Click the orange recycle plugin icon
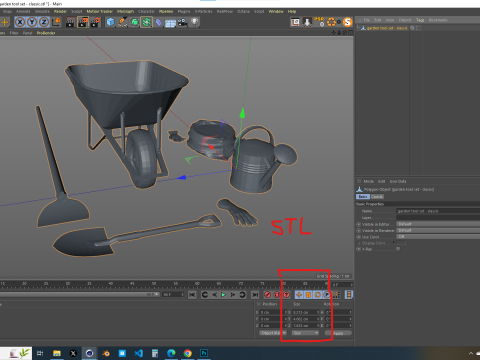The width and height of the screenshot is (480, 360). click(x=331, y=22)
